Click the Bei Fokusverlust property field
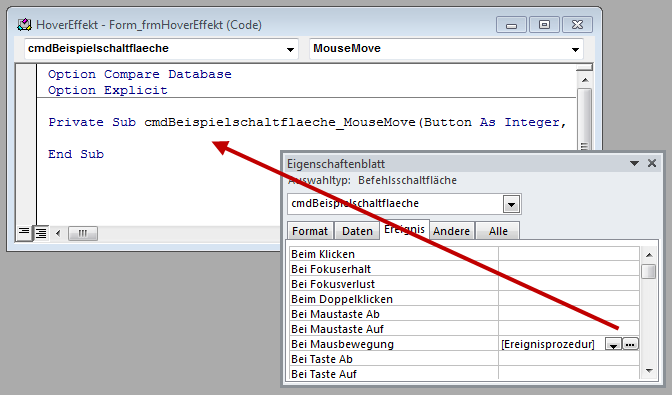672x395 pixels. tap(569, 284)
